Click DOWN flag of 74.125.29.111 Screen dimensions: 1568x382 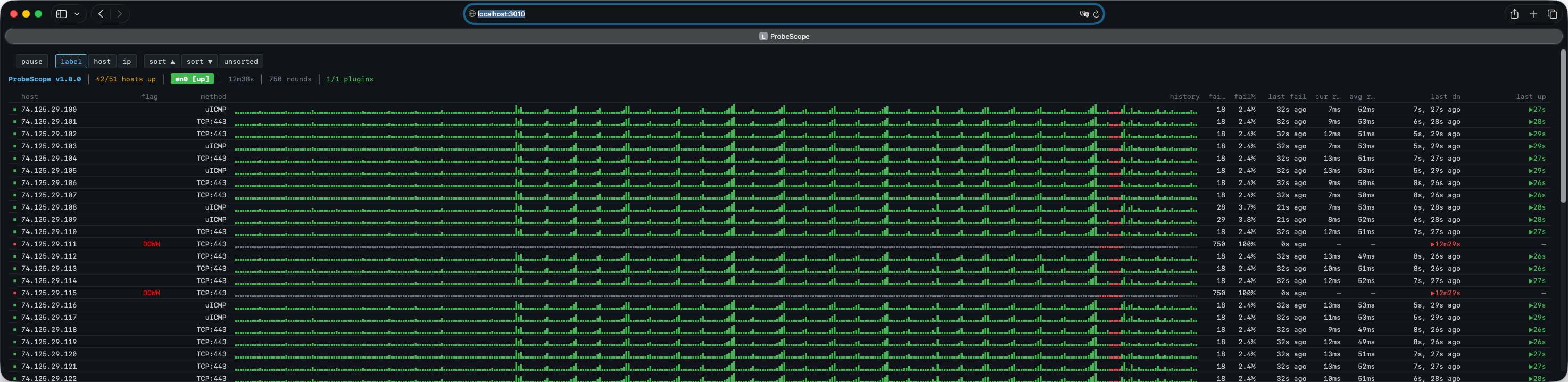pyautogui.click(x=152, y=244)
